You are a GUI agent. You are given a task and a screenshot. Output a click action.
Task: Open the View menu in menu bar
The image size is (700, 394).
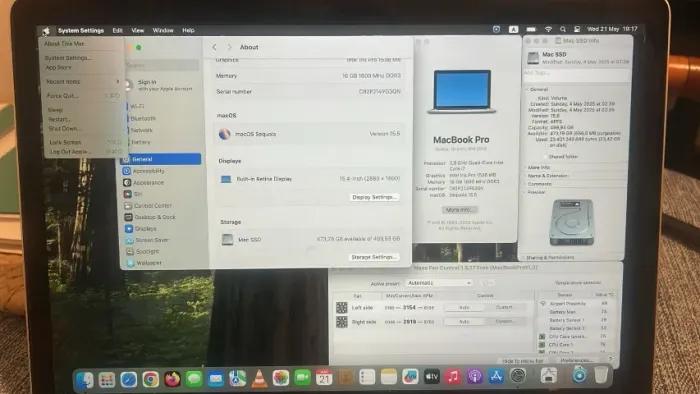[138, 30]
